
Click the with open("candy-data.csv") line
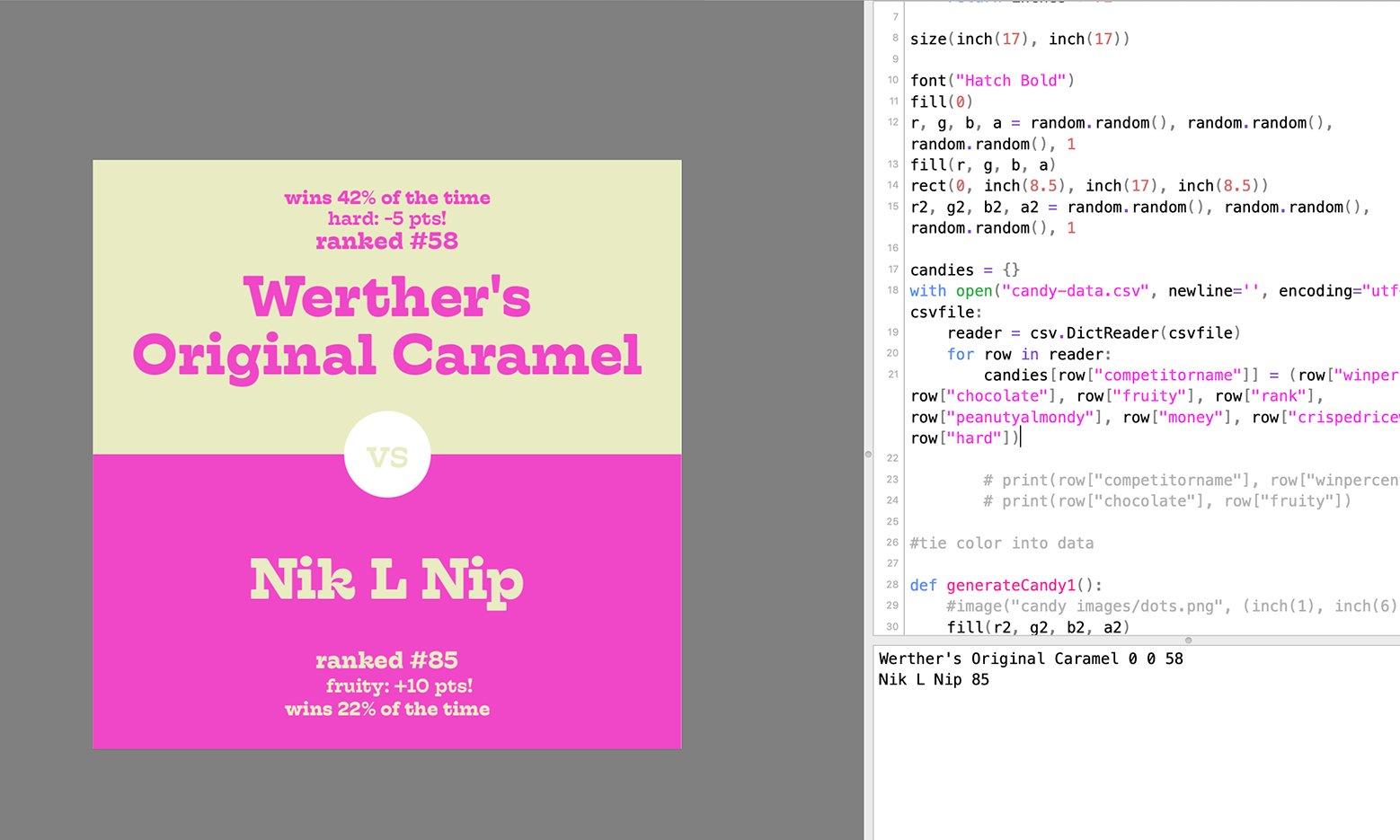point(1155,291)
